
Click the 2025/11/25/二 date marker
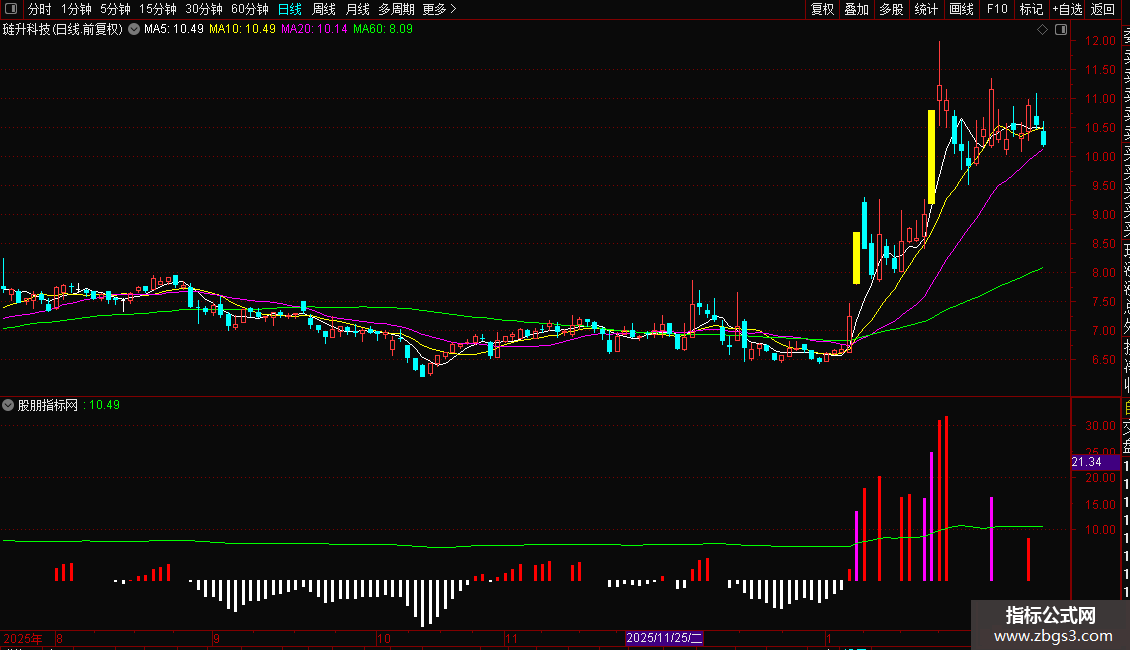(x=664, y=638)
